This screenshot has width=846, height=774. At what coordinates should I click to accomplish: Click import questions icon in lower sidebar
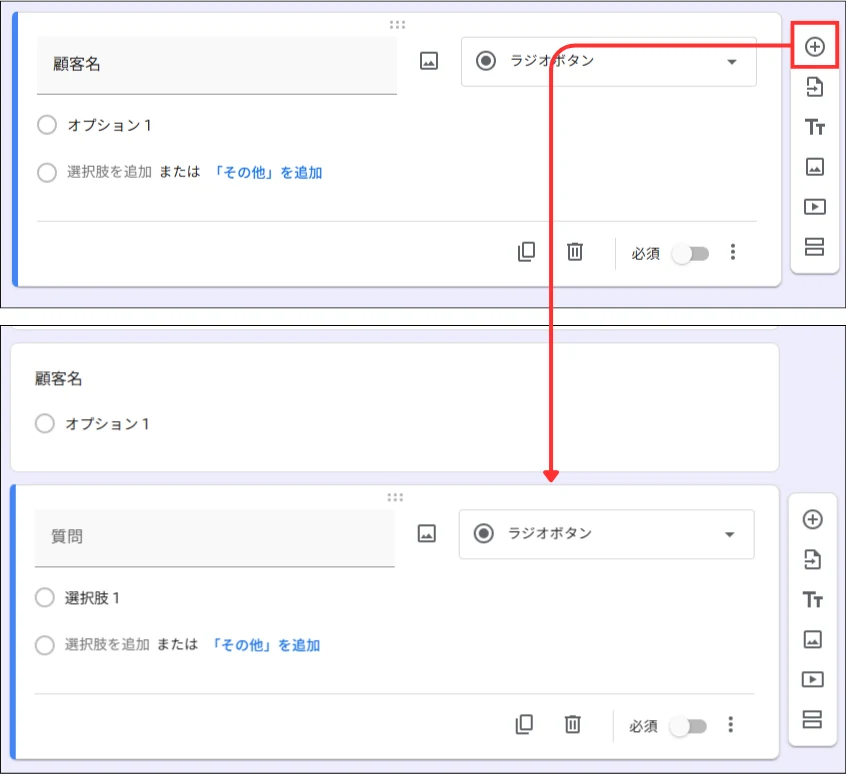pyautogui.click(x=812, y=559)
